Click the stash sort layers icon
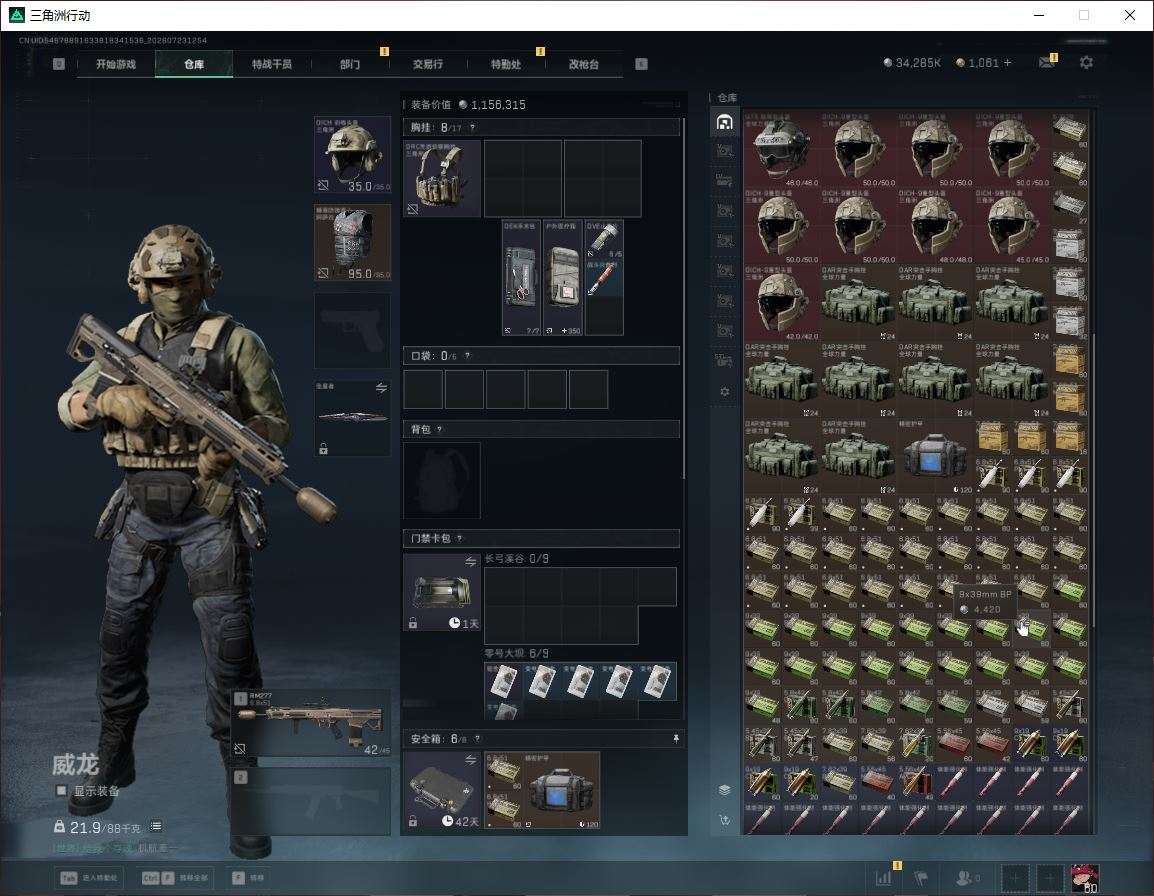 [x=724, y=790]
